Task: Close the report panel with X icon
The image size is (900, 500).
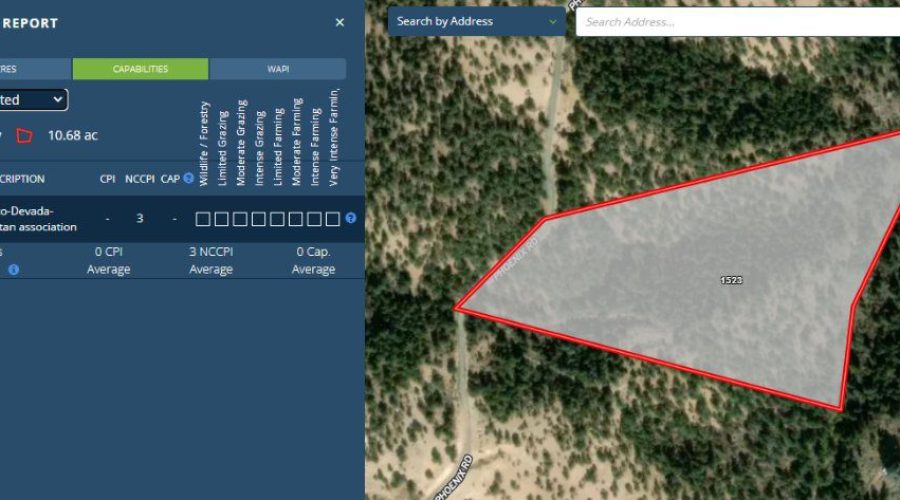Action: point(340,22)
